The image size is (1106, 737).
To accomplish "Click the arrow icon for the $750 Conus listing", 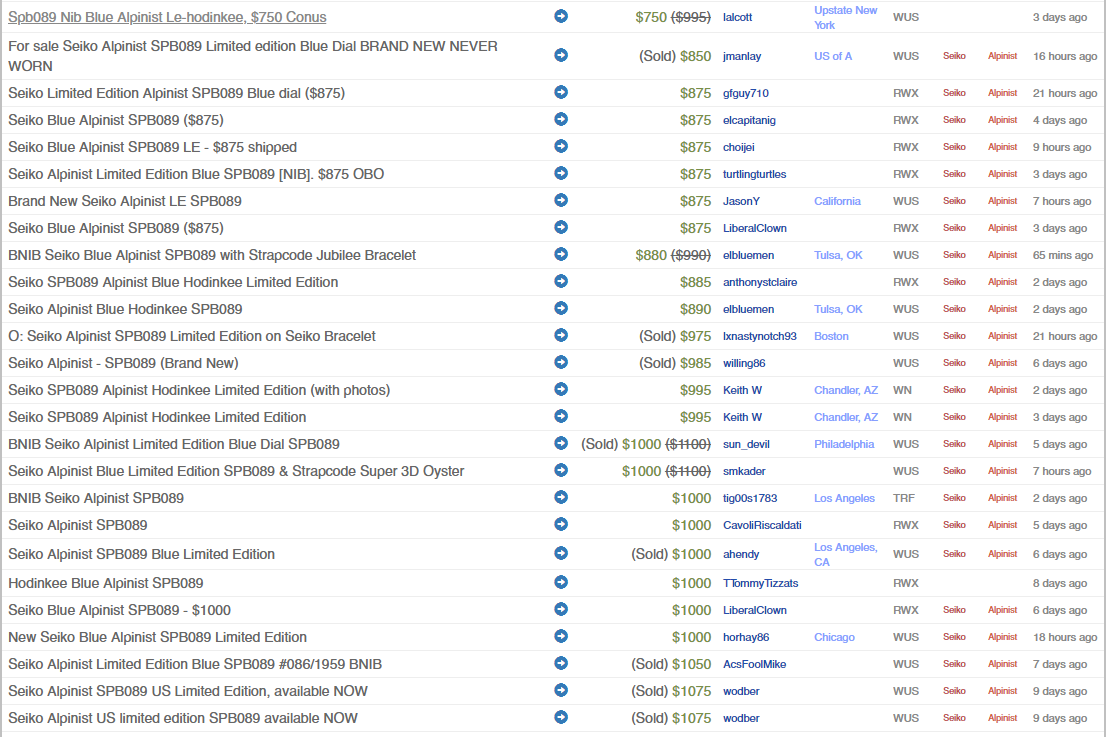I will tap(561, 16).
